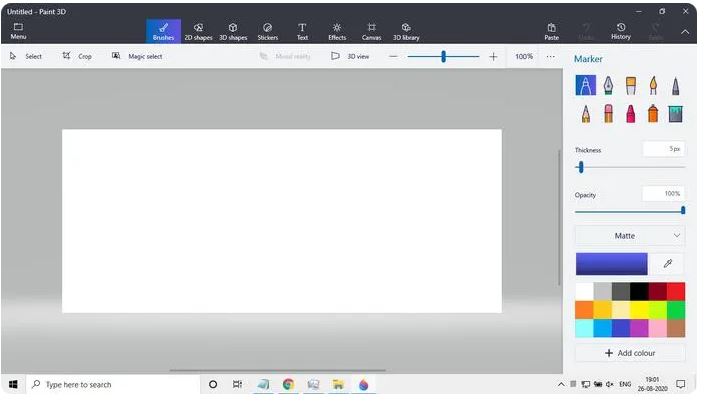Choose the yellow colour swatch
Viewport: 709px width, 401px height.
(x=639, y=310)
